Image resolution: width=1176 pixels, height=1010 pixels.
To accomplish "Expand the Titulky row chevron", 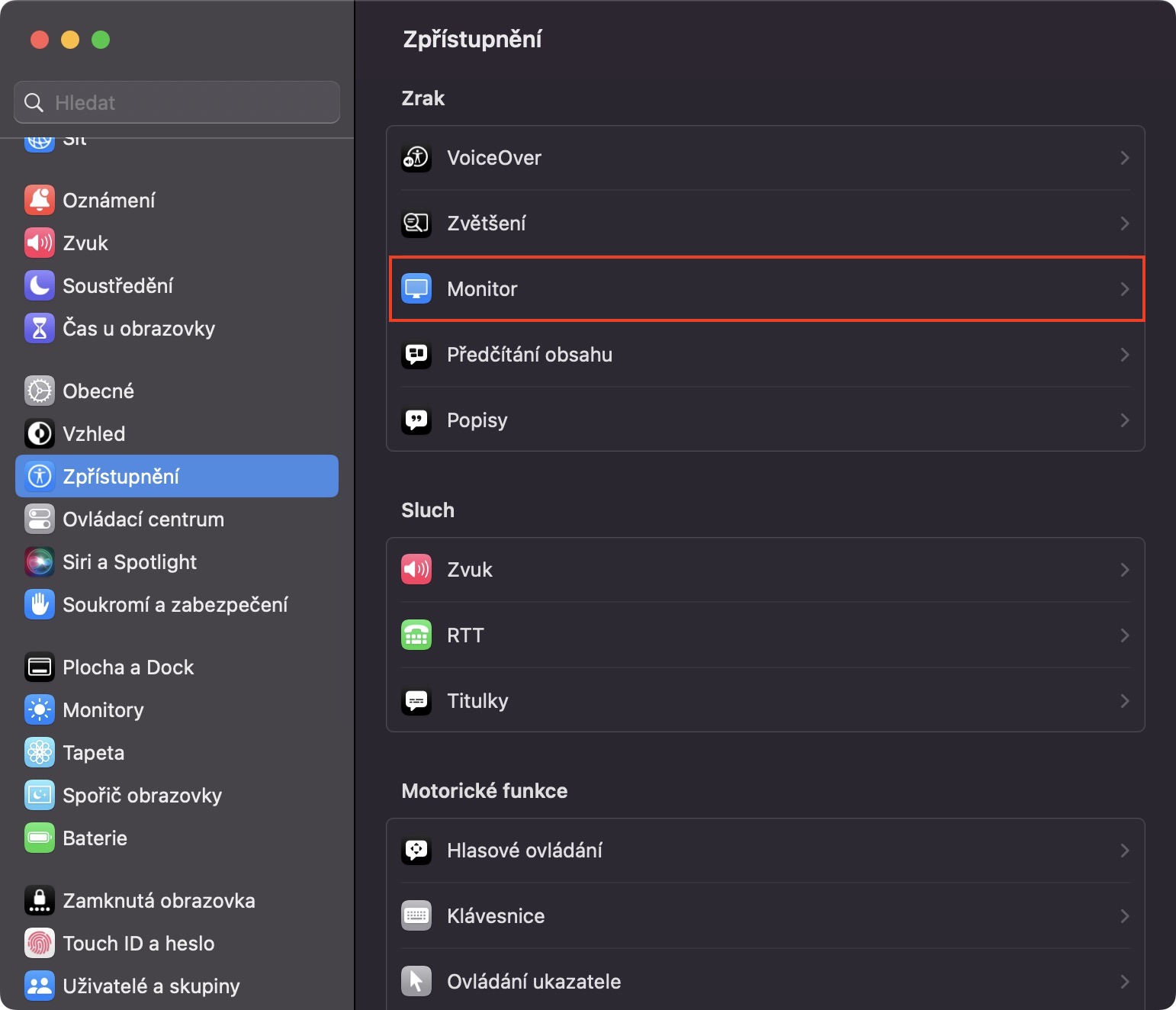I will (x=1124, y=701).
